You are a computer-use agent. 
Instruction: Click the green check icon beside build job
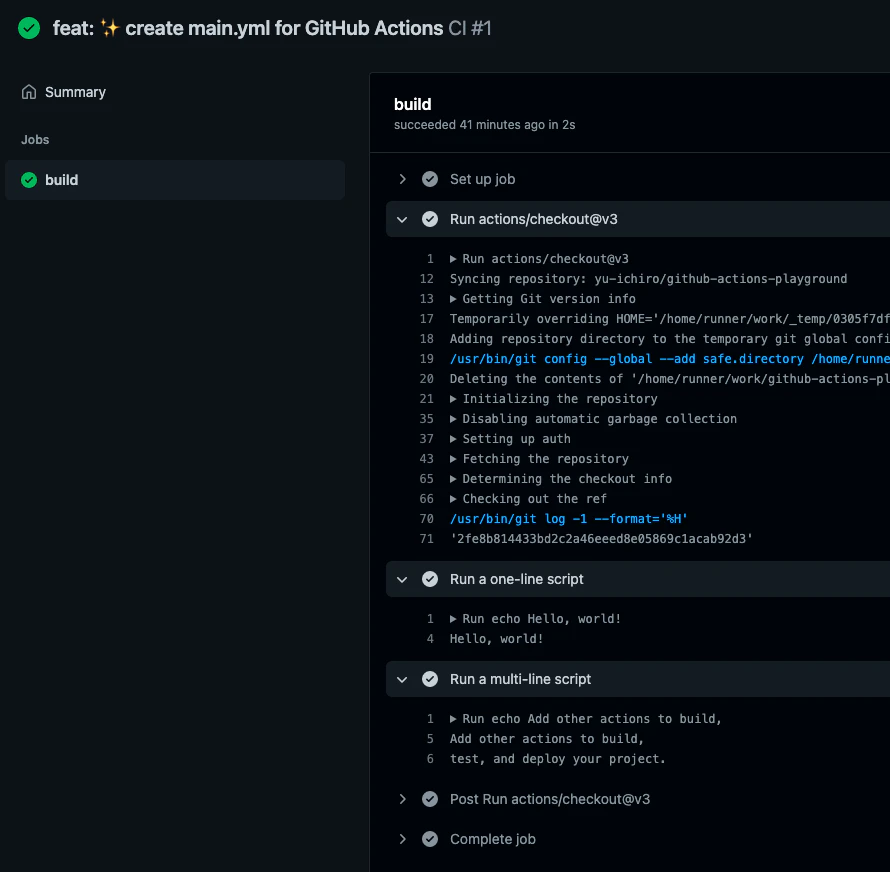[29, 180]
